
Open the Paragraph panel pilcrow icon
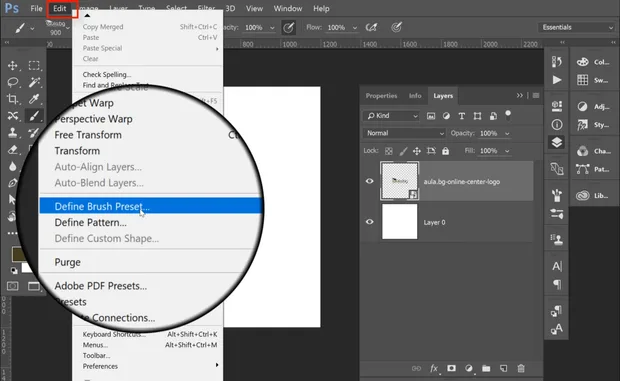pos(557,284)
